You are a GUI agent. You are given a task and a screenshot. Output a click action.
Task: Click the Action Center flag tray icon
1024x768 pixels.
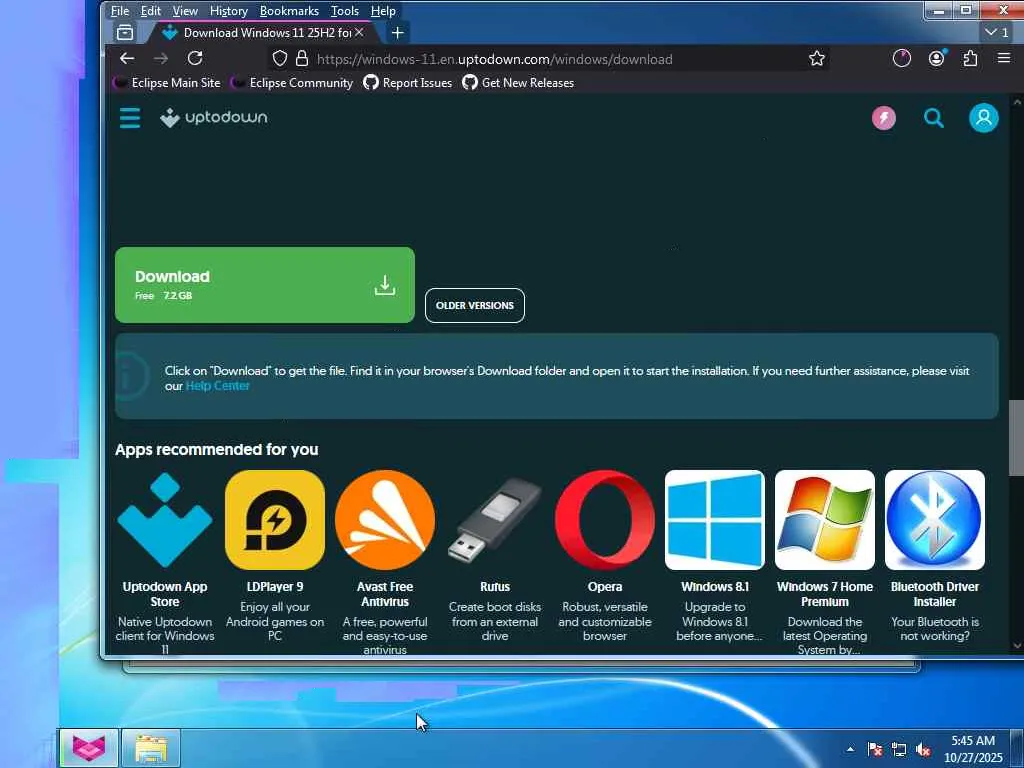point(875,750)
